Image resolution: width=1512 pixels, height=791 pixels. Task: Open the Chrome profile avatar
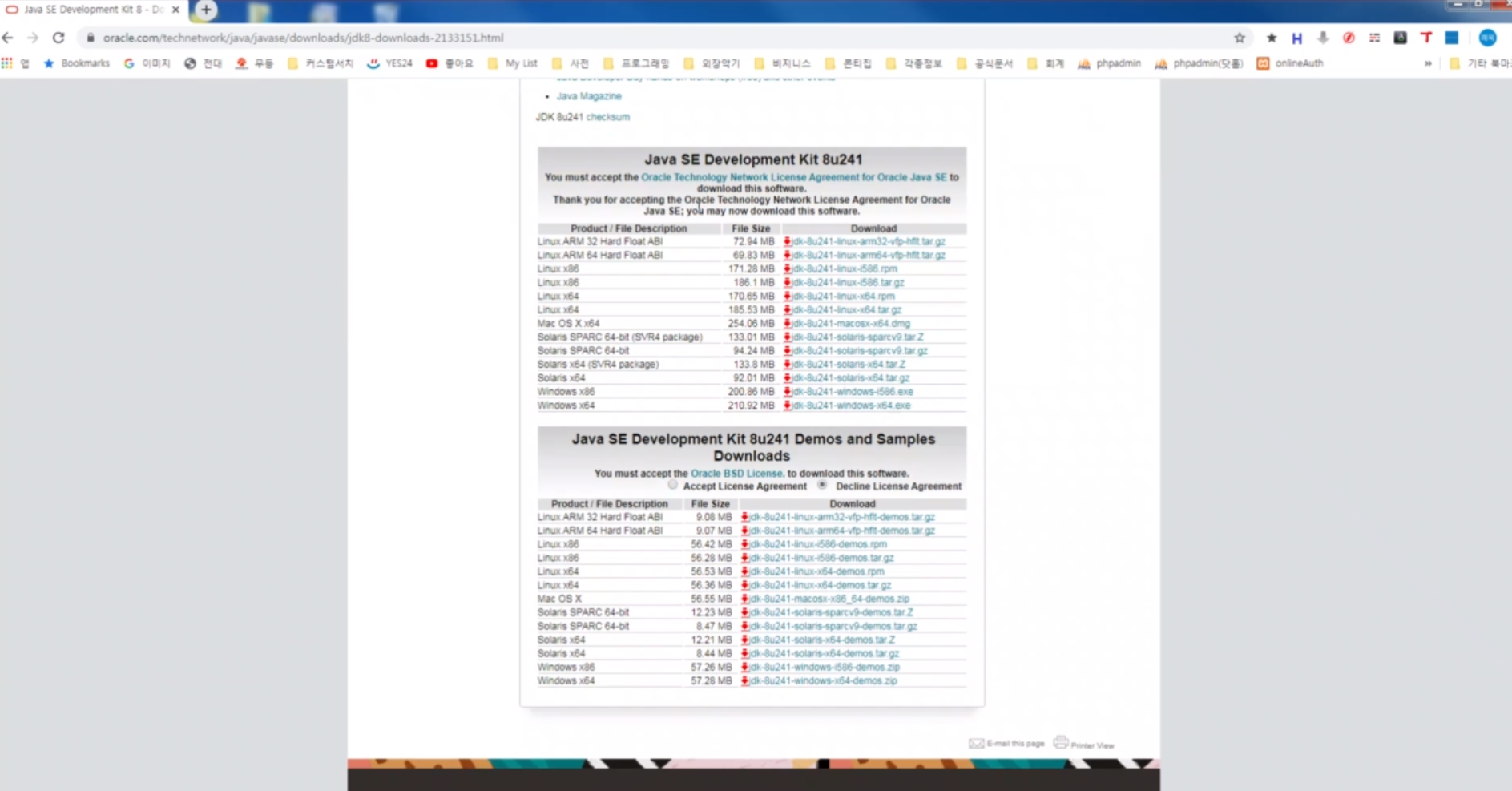1488,38
